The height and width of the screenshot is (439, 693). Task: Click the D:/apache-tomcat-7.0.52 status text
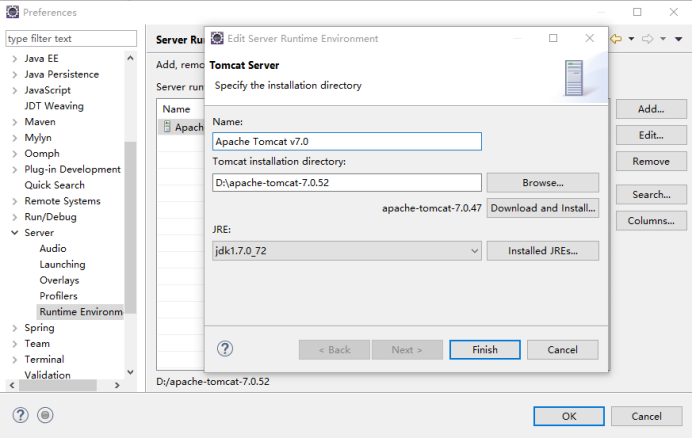pyautogui.click(x=213, y=382)
